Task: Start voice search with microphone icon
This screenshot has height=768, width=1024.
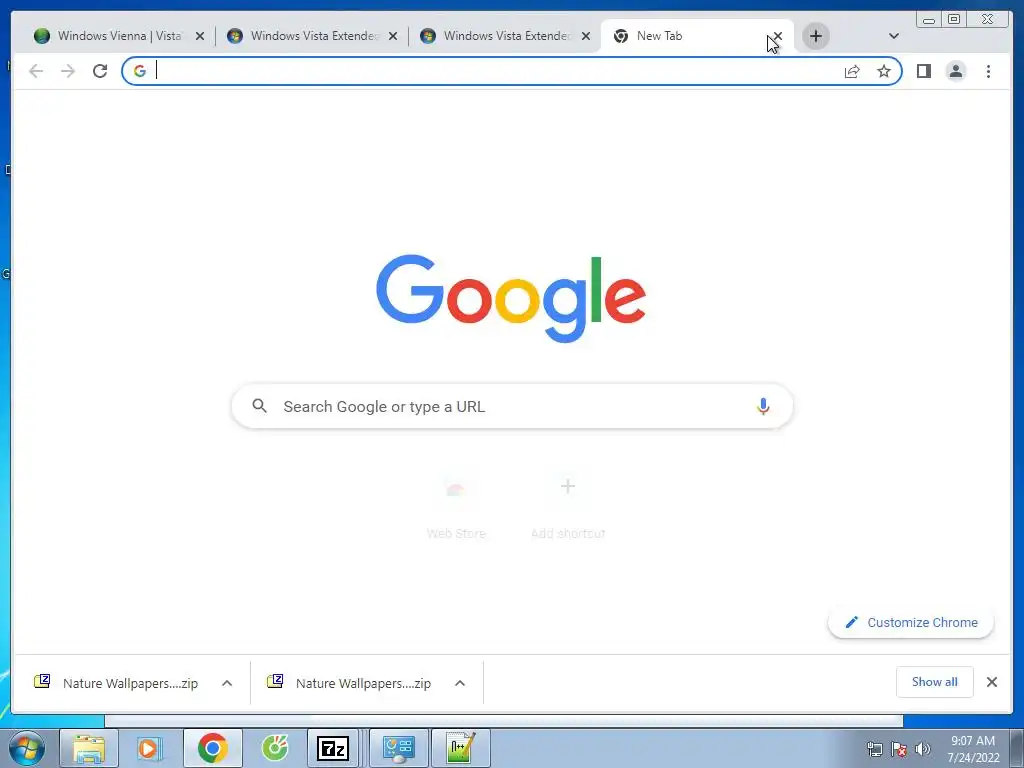Action: (x=763, y=406)
